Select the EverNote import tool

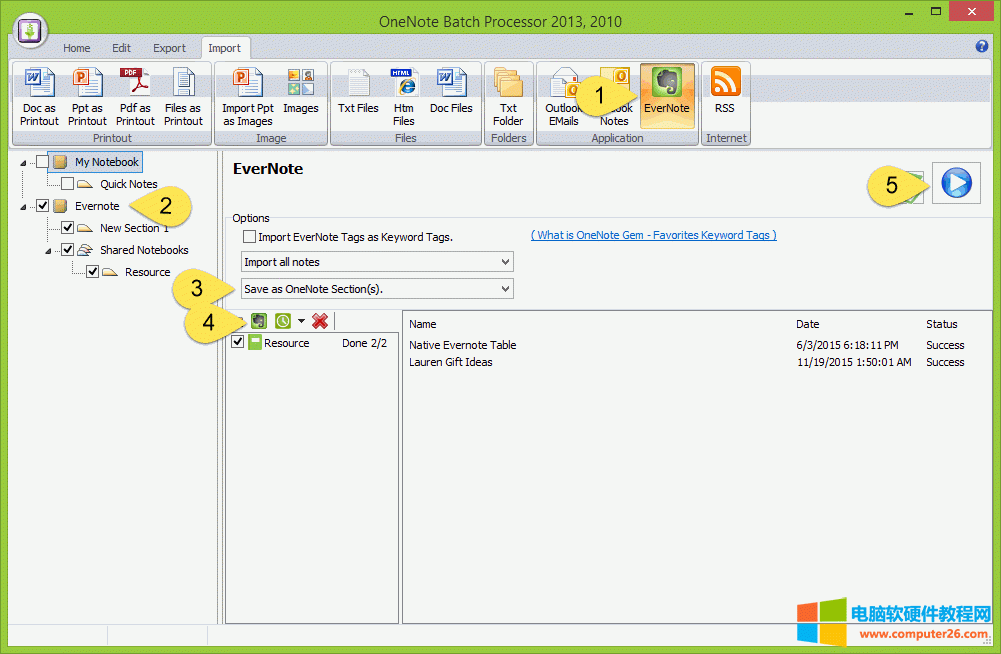(667, 95)
